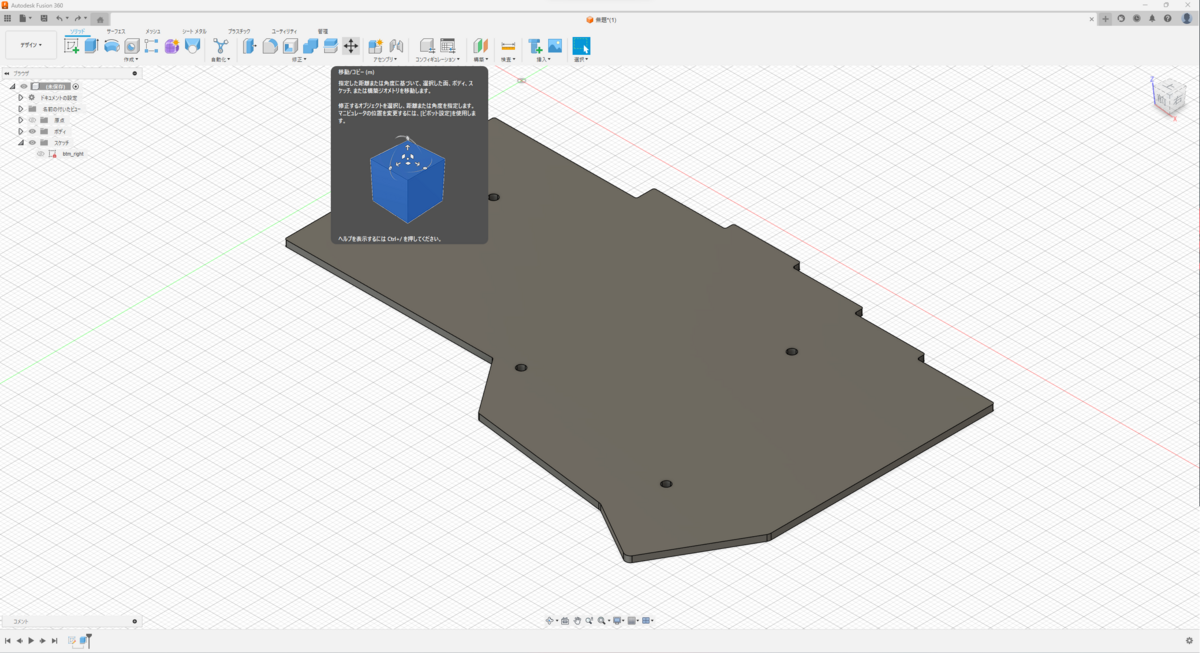Image resolution: width=1200 pixels, height=653 pixels.
Task: Switch to the サーフェス tab
Action: pos(116,32)
